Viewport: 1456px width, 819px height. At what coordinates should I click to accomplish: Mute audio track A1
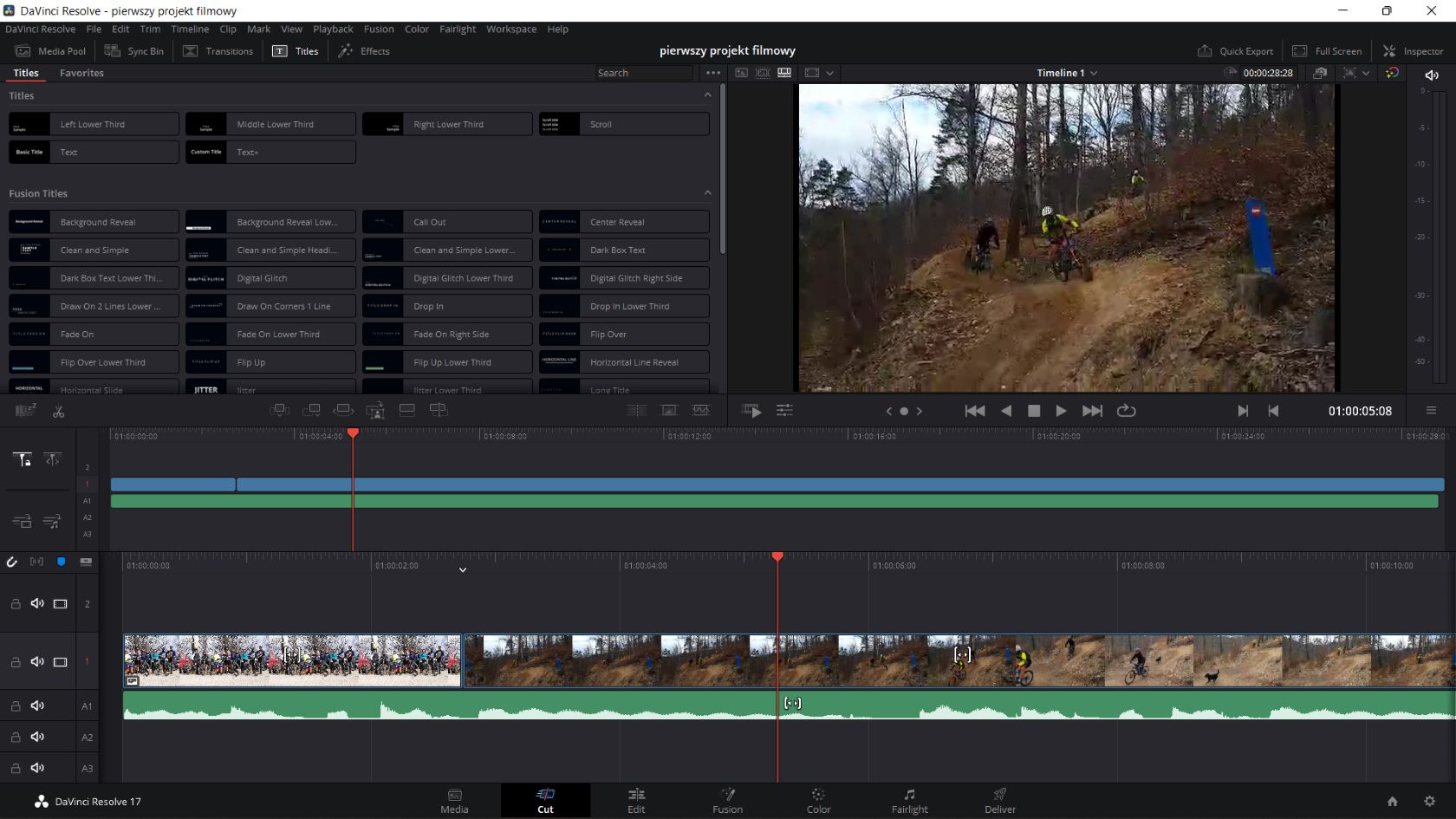[36, 706]
